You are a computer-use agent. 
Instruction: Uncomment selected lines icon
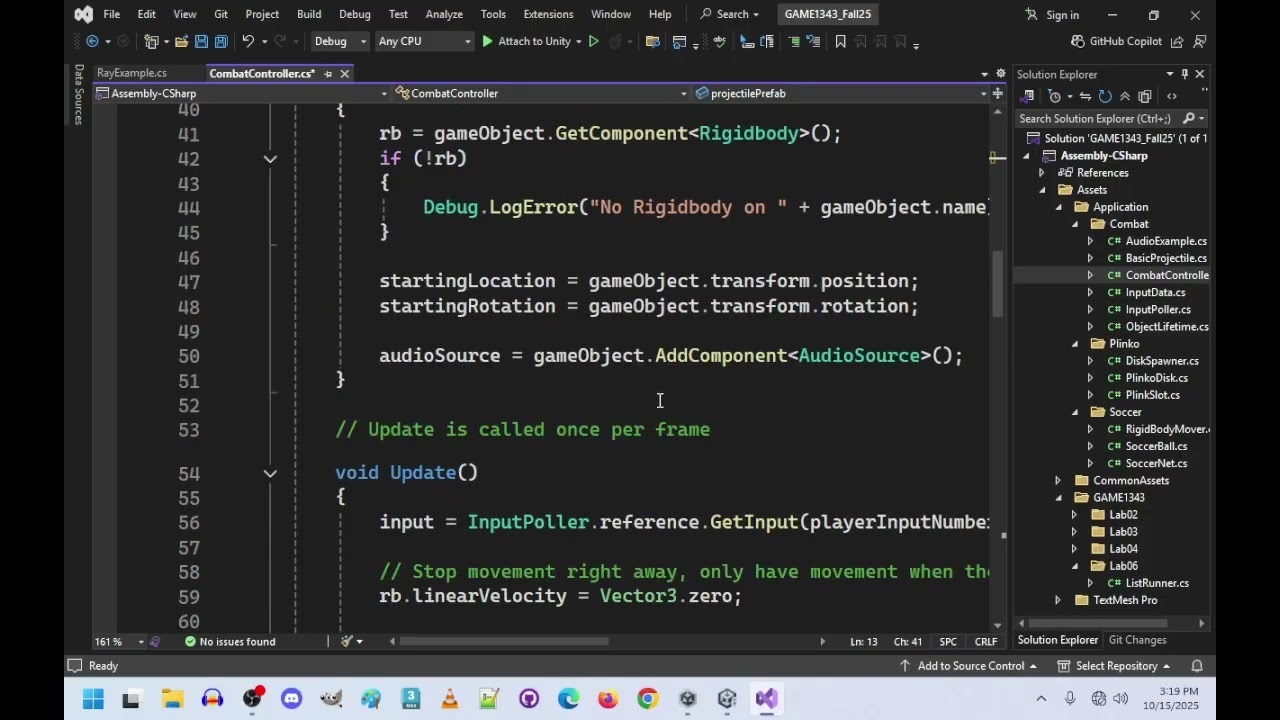coord(813,41)
